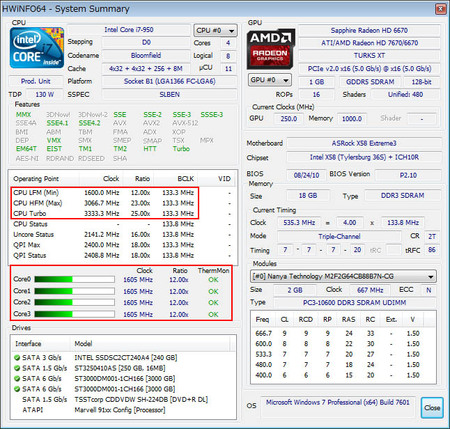The image size is (450, 429).
Task: Click the SSE4.2 feature label
Action: pyautogui.click(x=89, y=123)
